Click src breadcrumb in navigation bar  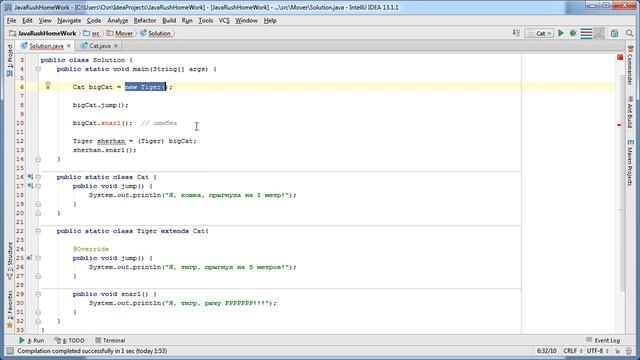point(91,33)
